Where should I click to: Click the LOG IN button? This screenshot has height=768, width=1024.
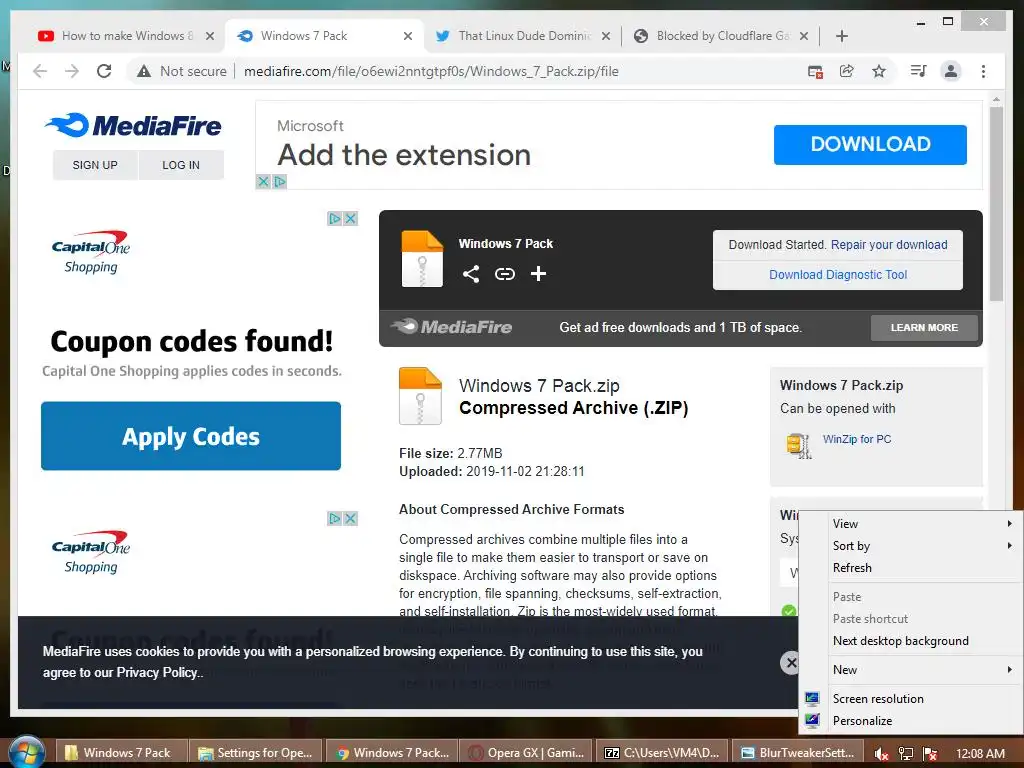181,165
